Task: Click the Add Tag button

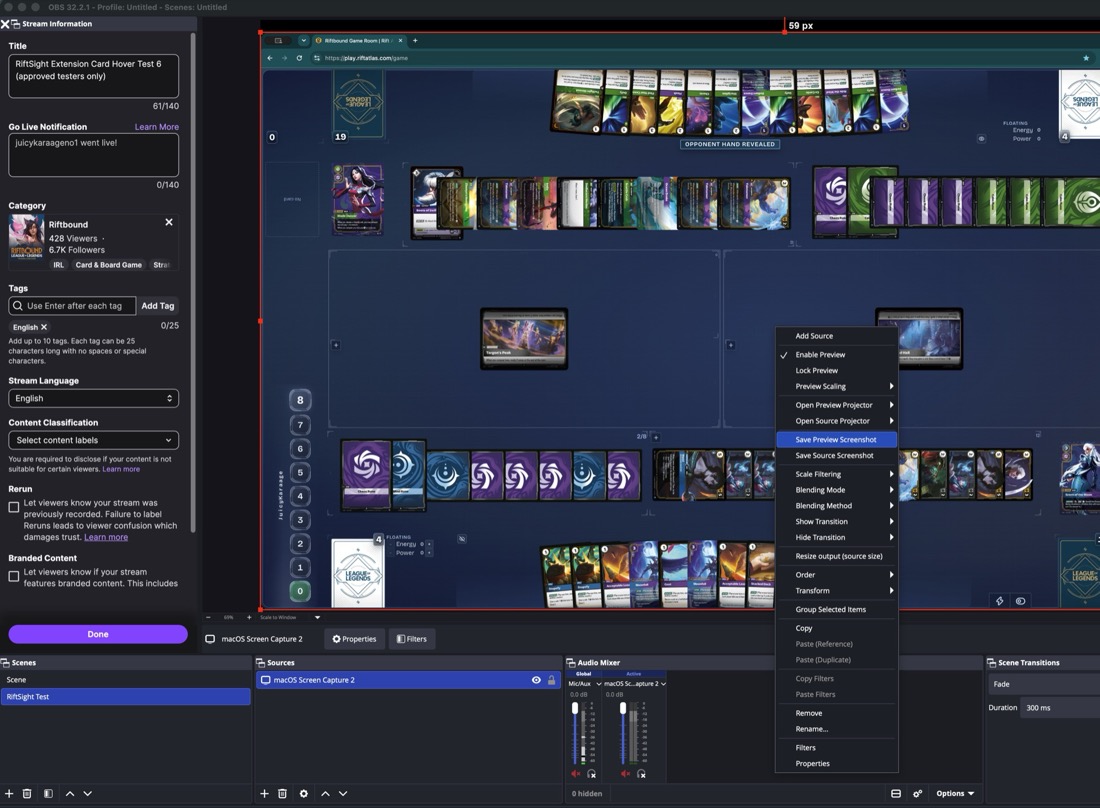Action: [158, 306]
